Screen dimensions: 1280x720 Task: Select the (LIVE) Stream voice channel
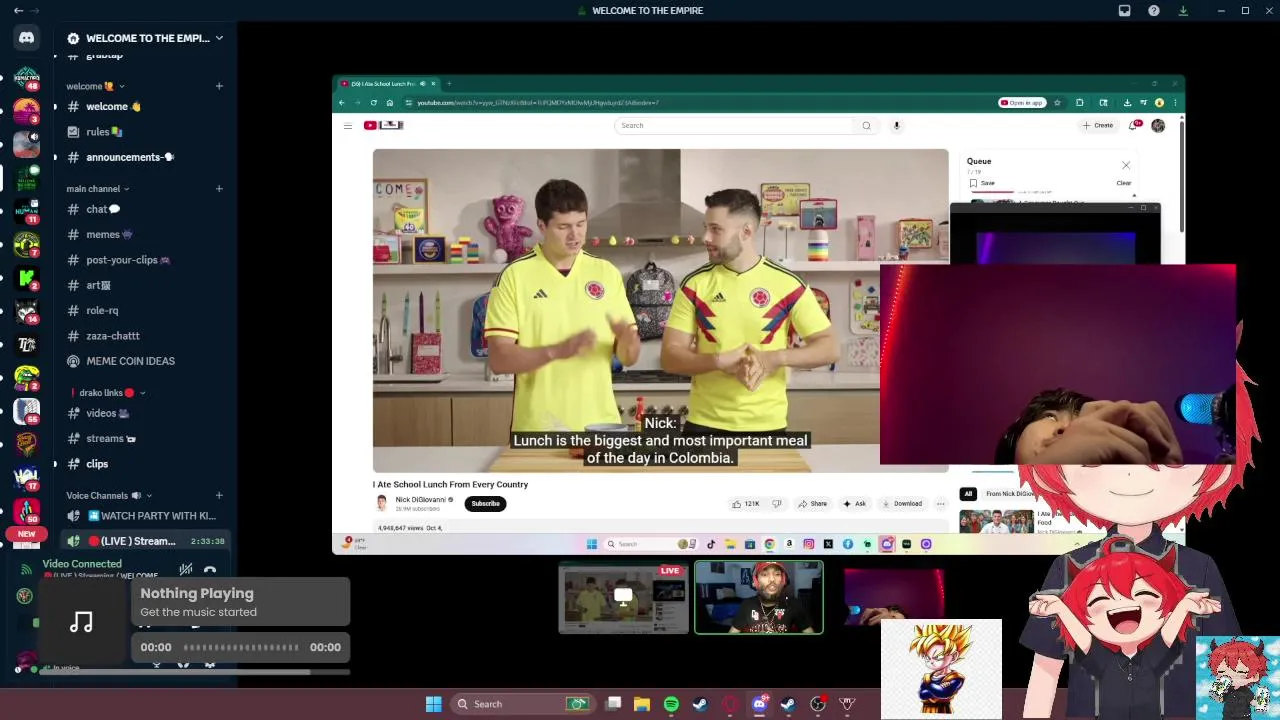click(144, 541)
